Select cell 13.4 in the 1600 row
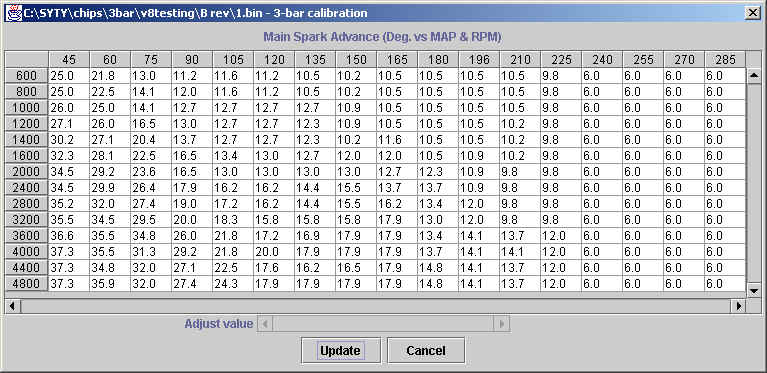The height and width of the screenshot is (373, 767). 233,155
